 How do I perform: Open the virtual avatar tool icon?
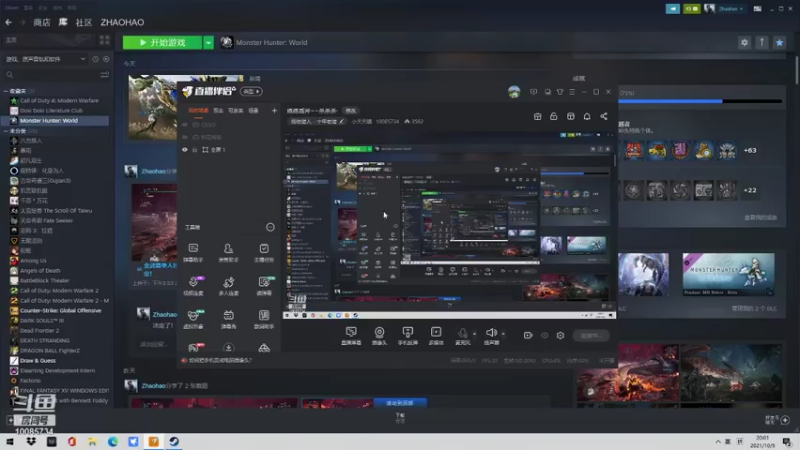coord(193,319)
